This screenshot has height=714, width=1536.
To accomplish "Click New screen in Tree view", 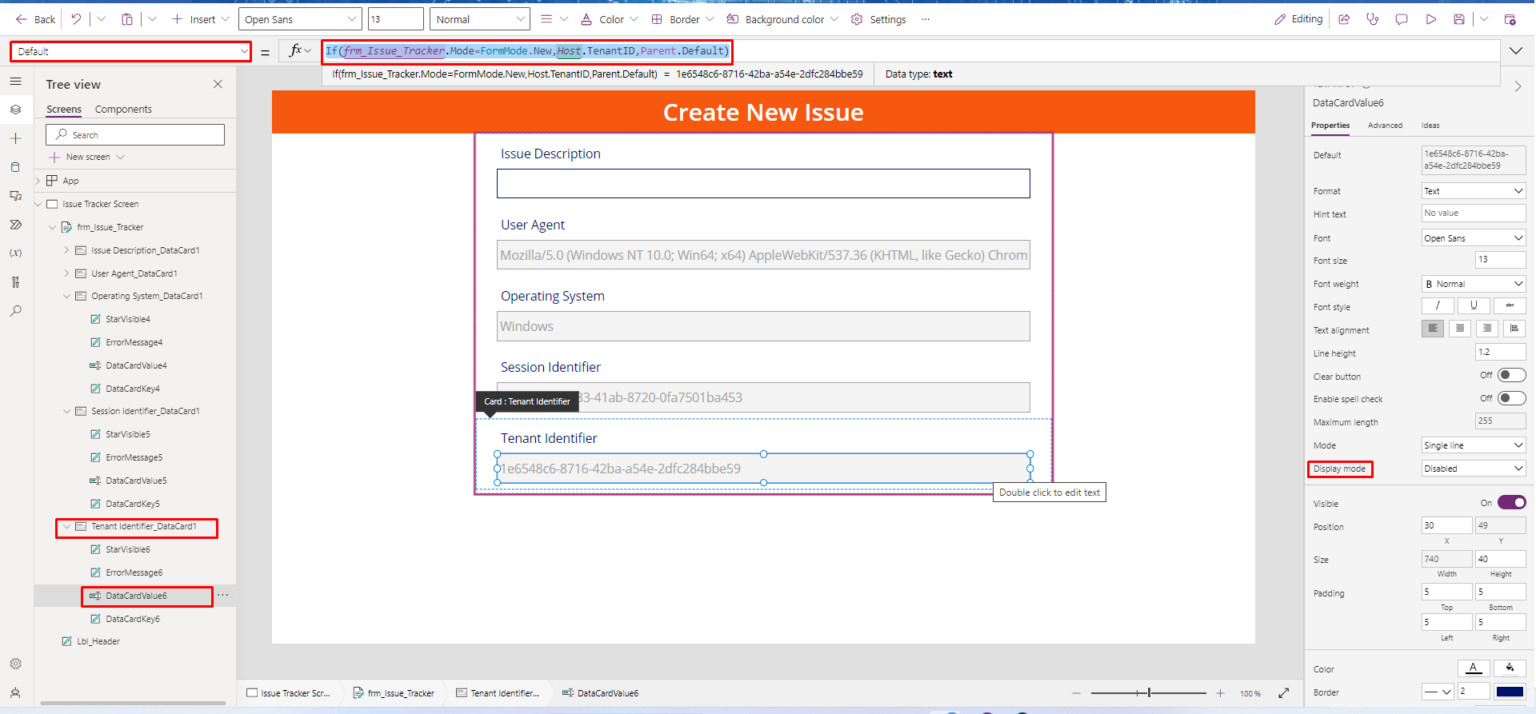I will point(87,157).
